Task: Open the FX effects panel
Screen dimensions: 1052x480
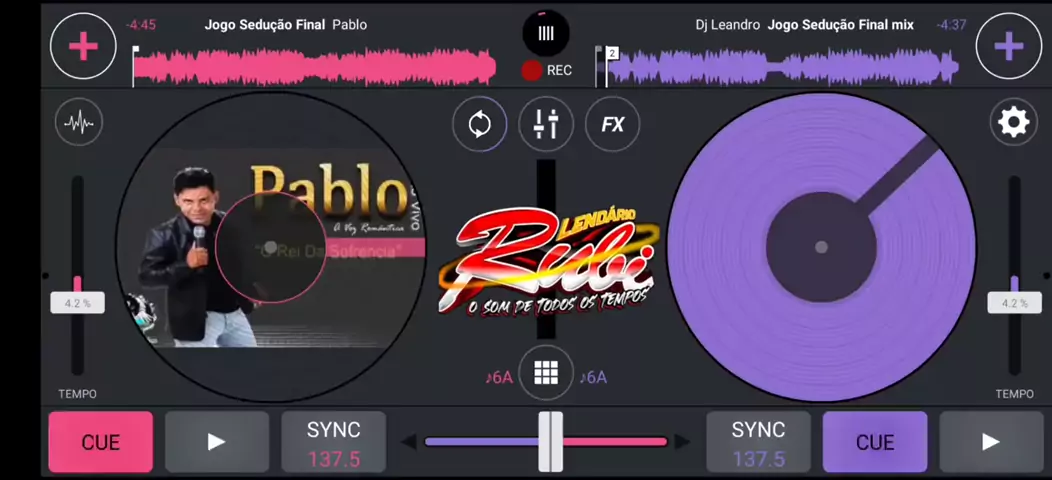Action: (x=612, y=124)
